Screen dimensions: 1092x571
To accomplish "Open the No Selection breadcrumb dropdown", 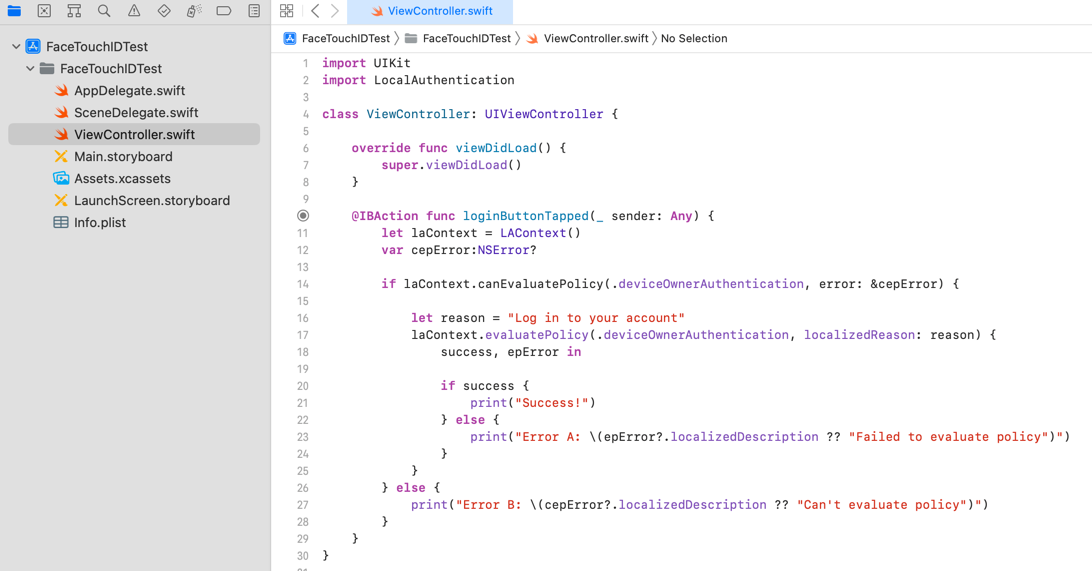I will pyautogui.click(x=694, y=39).
